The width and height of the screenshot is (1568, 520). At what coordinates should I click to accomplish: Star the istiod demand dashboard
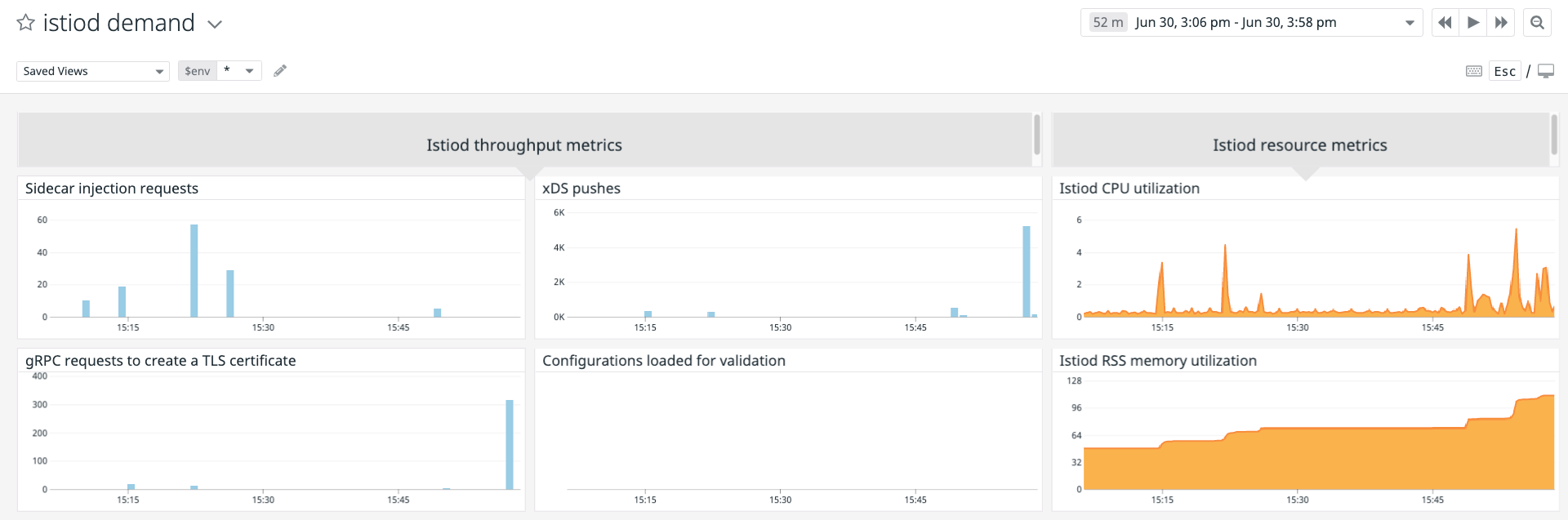click(26, 23)
